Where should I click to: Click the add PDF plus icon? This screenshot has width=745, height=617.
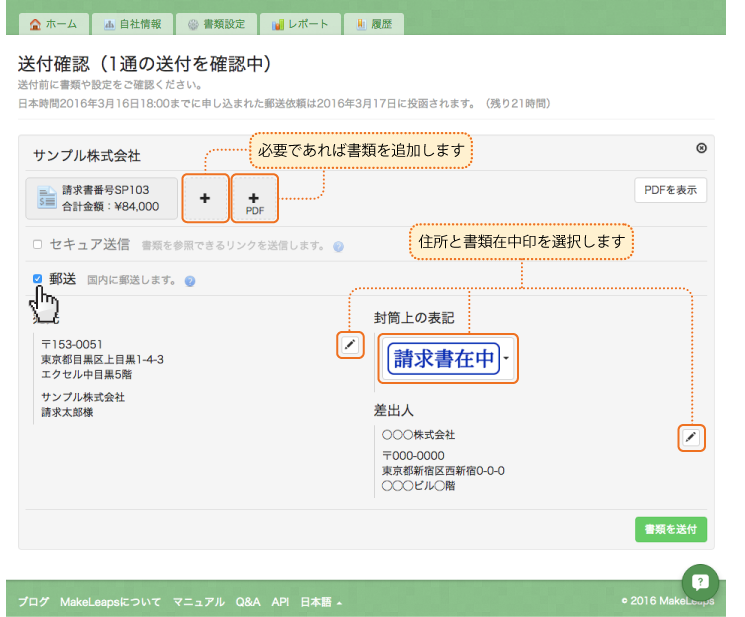pyautogui.click(x=254, y=198)
